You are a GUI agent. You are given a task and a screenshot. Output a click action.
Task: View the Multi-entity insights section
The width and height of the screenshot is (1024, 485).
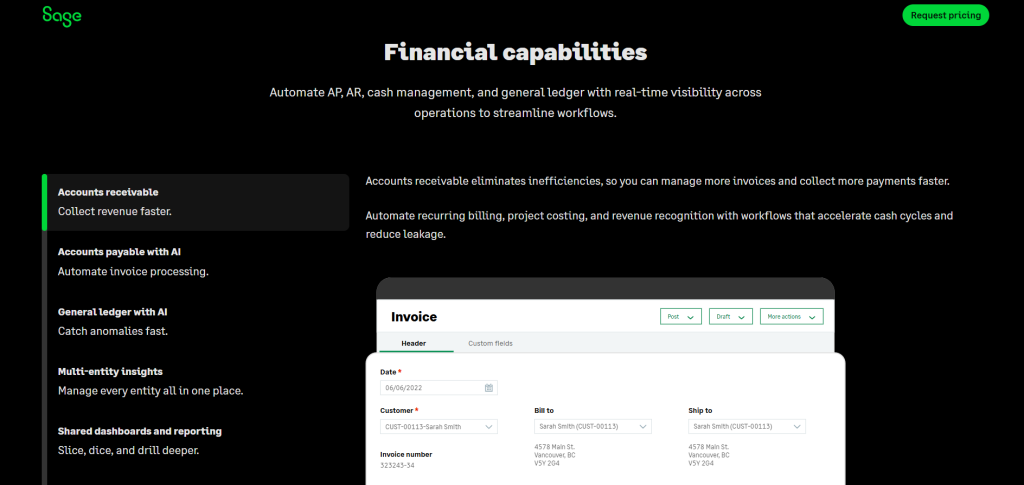tap(196, 381)
